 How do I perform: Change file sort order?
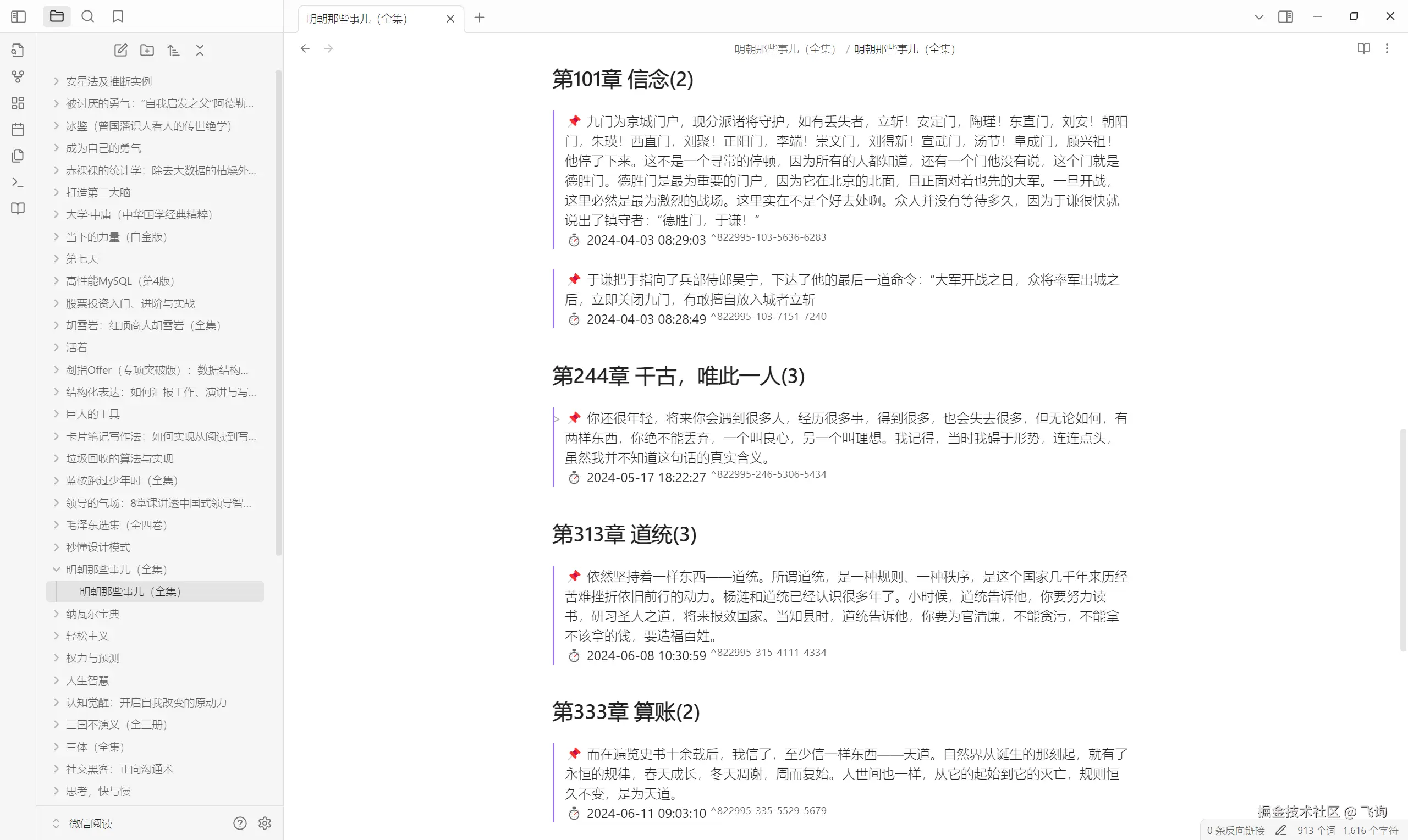[174, 51]
